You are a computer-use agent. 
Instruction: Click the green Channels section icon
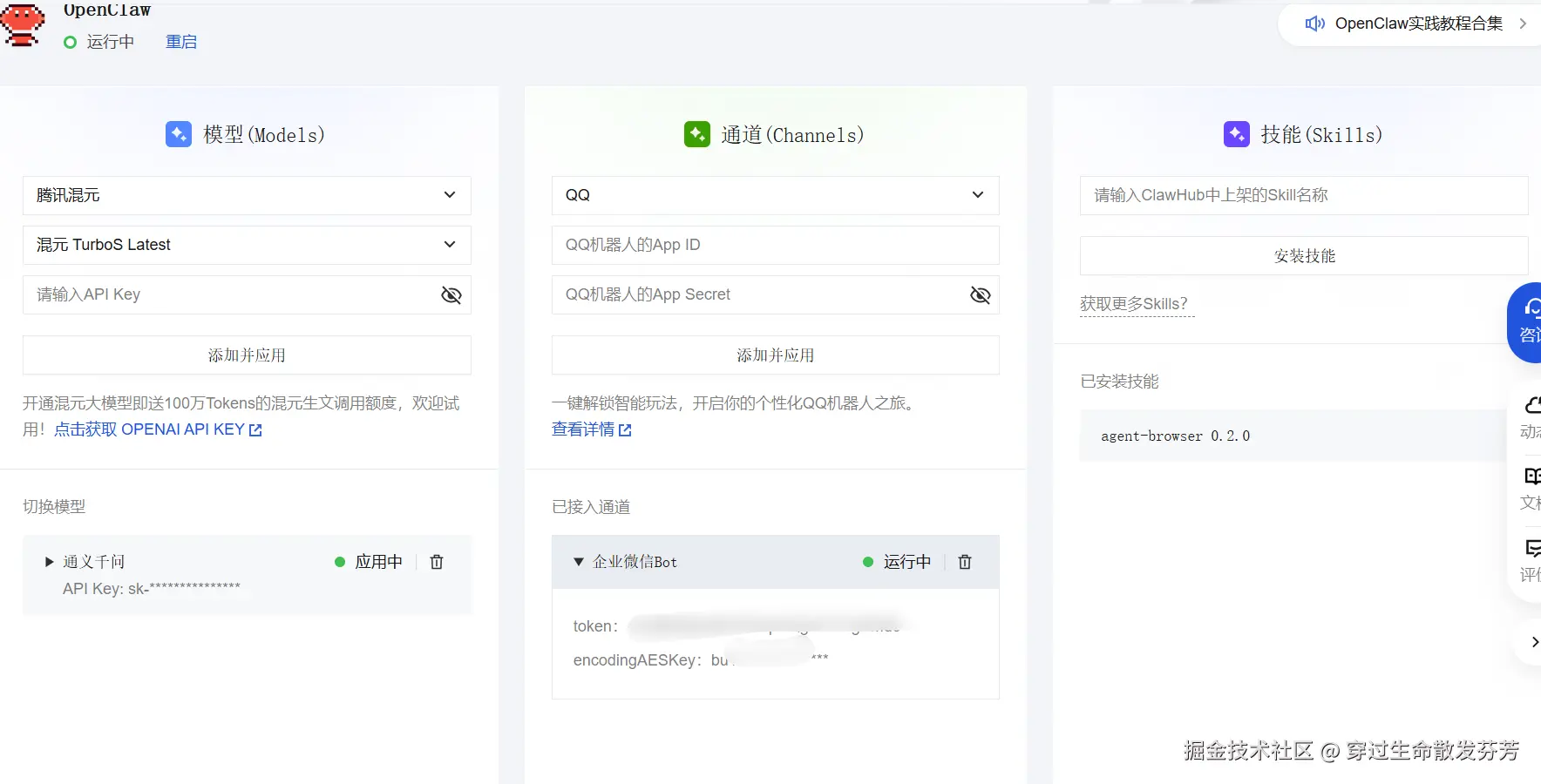pyautogui.click(x=697, y=134)
